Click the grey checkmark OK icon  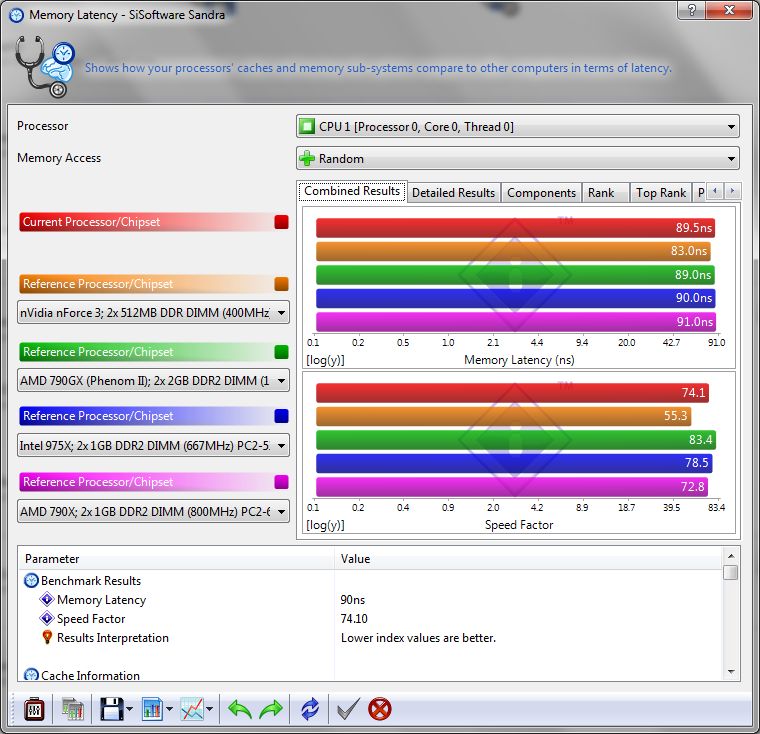(348, 709)
